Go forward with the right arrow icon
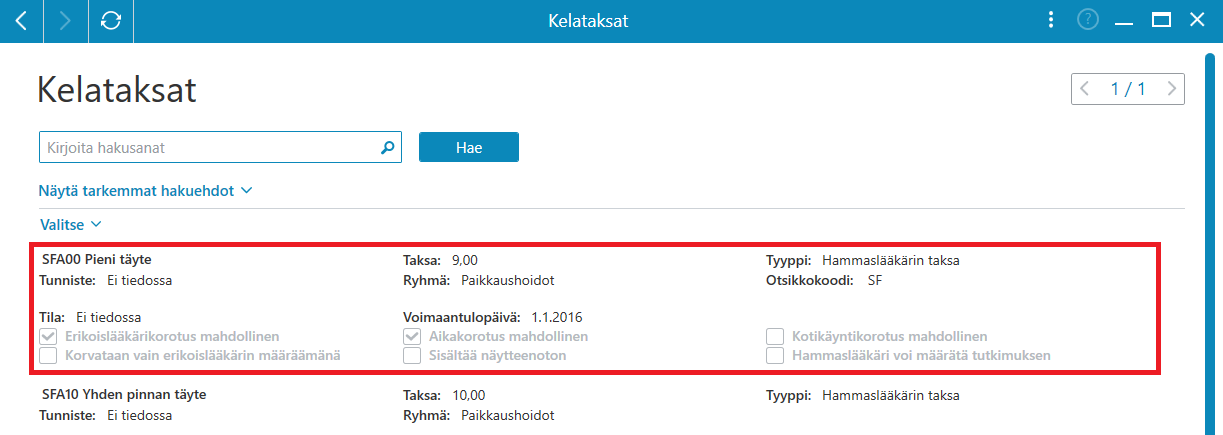 click(66, 20)
